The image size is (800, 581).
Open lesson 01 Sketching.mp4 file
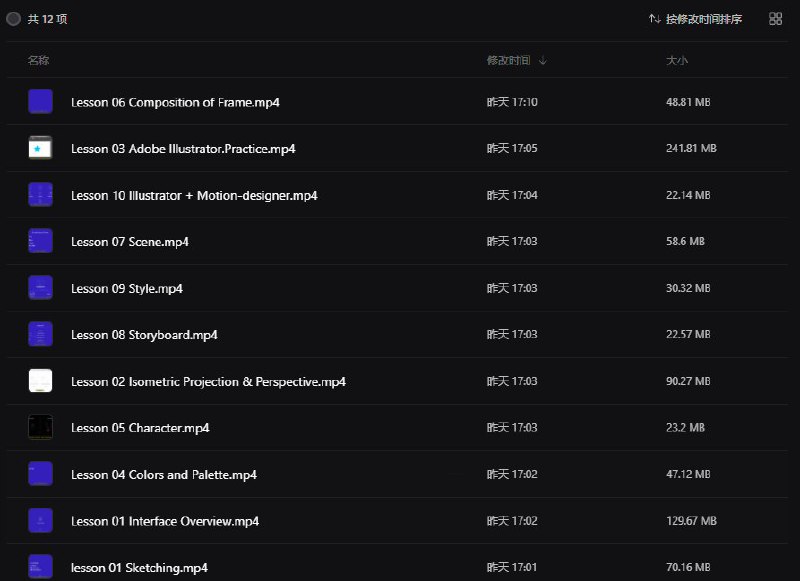139,568
